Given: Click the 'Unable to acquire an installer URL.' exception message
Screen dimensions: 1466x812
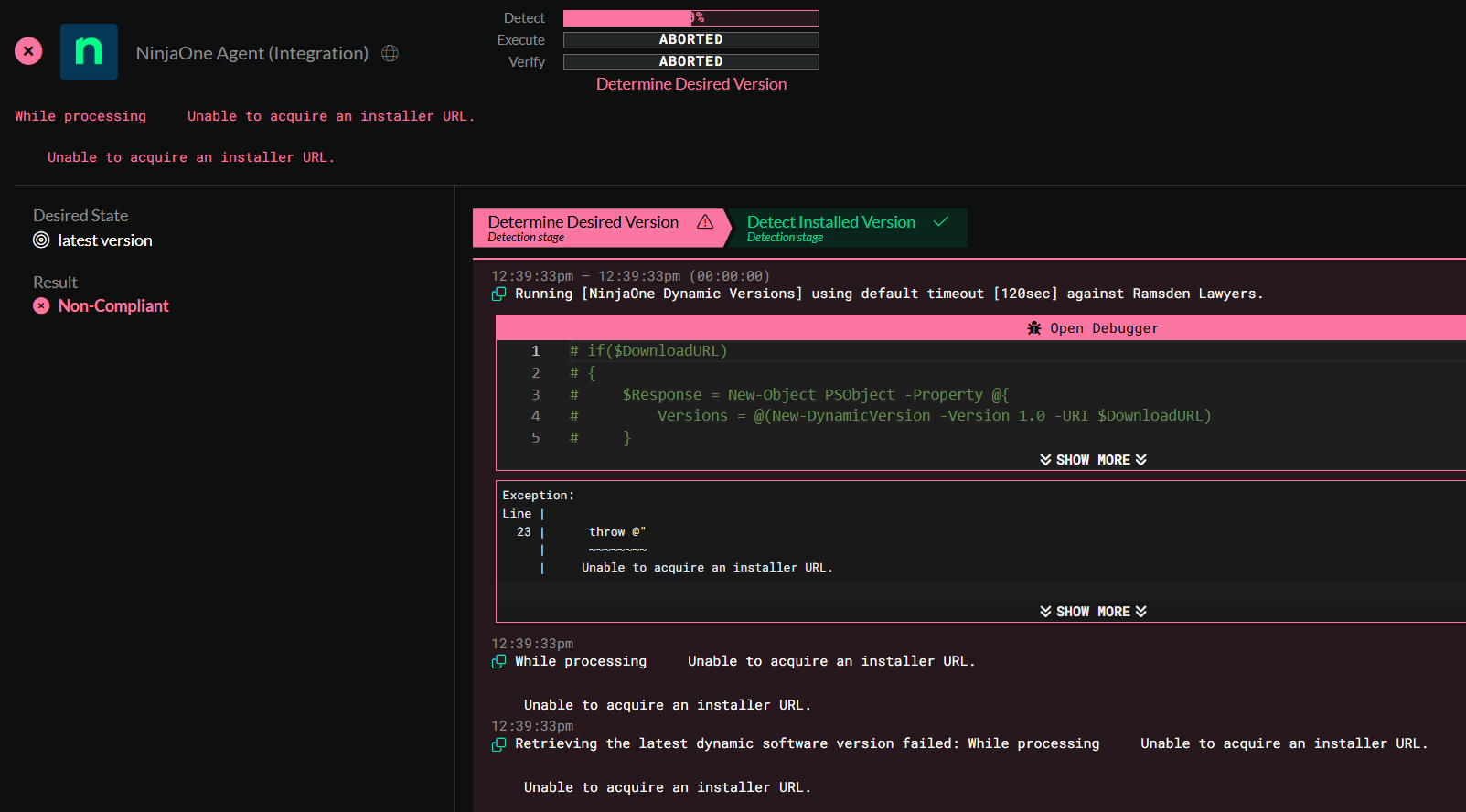Looking at the screenshot, I should tap(707, 568).
